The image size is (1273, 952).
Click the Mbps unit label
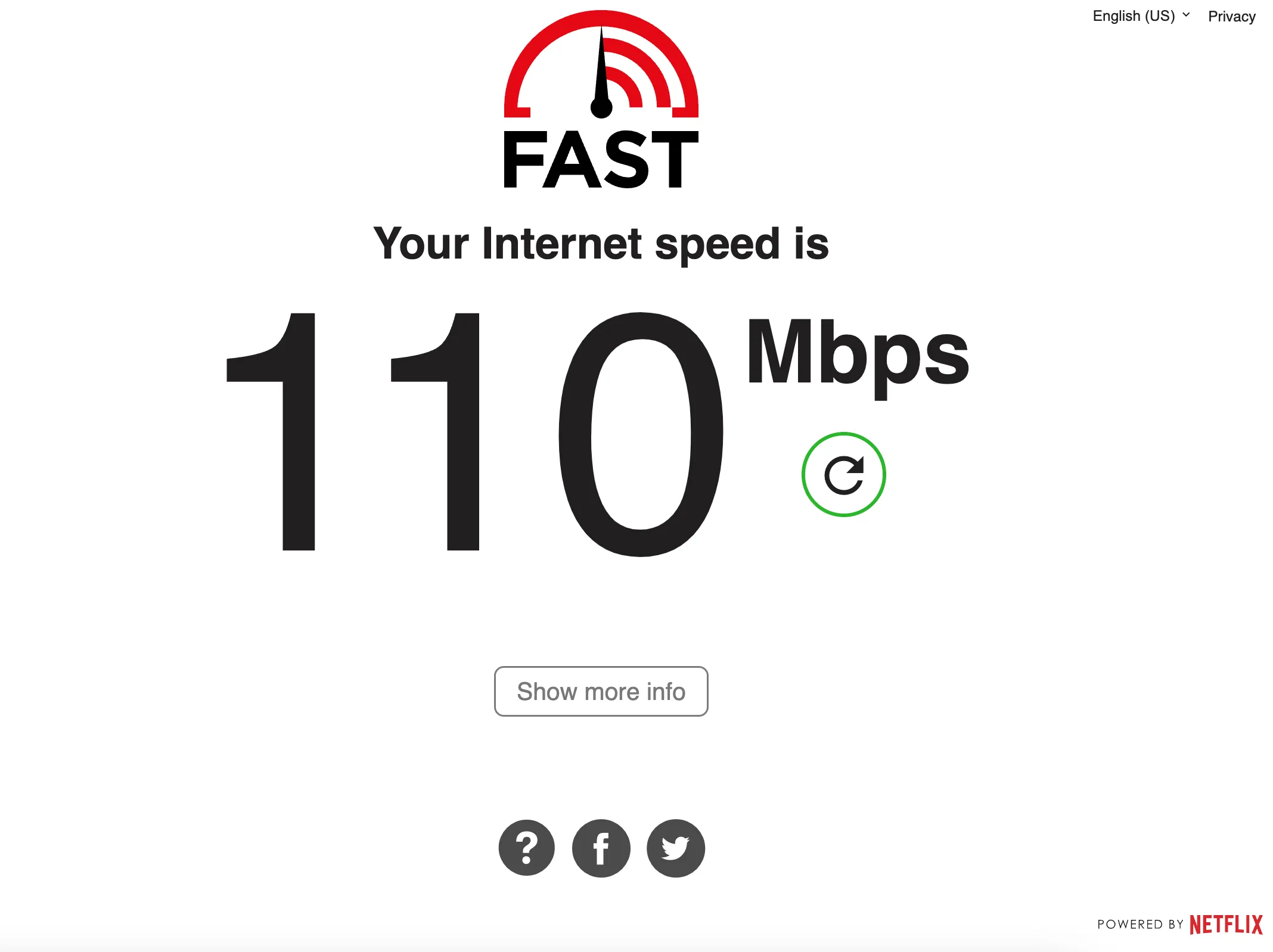click(858, 357)
